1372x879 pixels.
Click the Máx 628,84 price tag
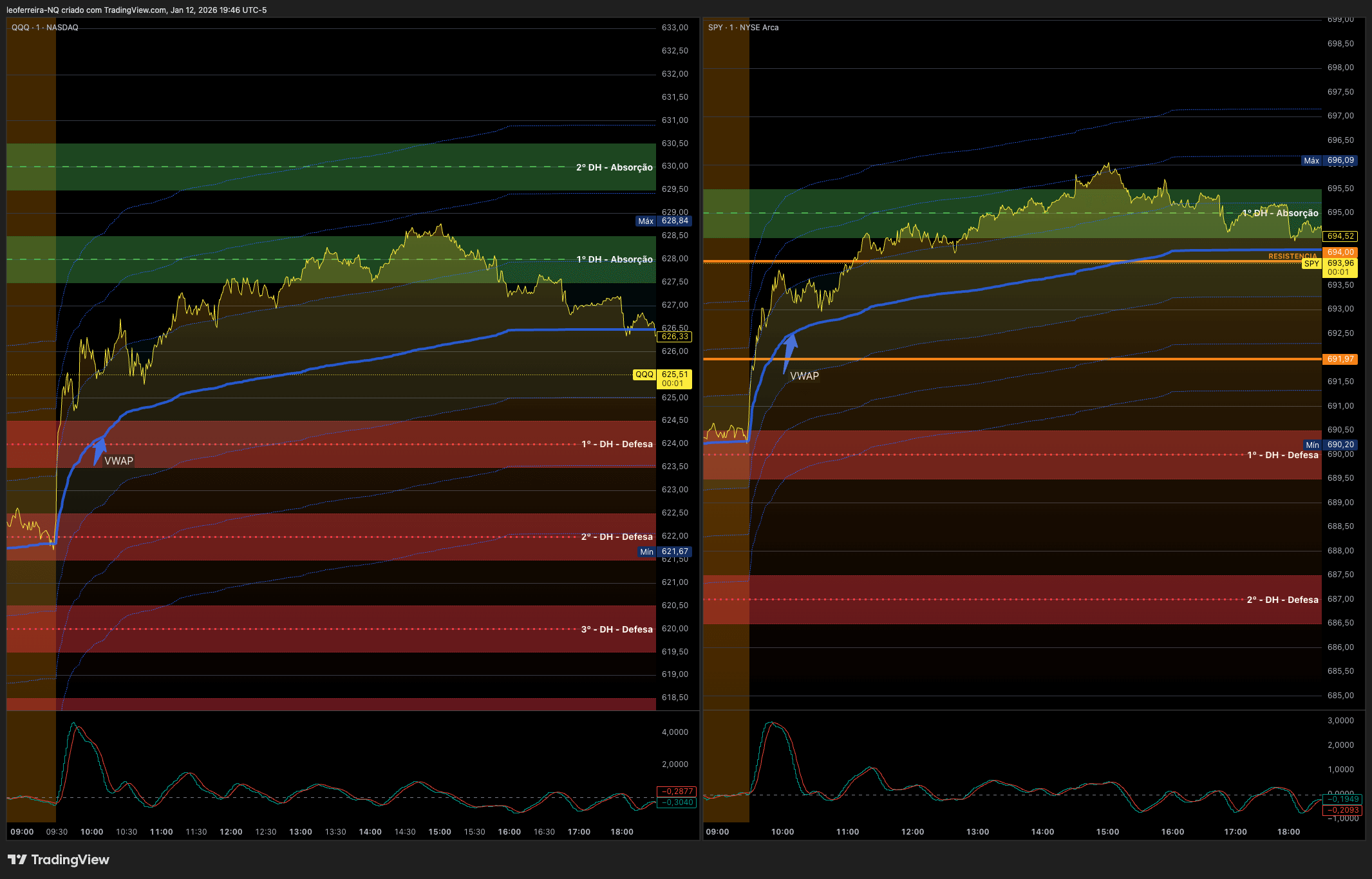[663, 221]
